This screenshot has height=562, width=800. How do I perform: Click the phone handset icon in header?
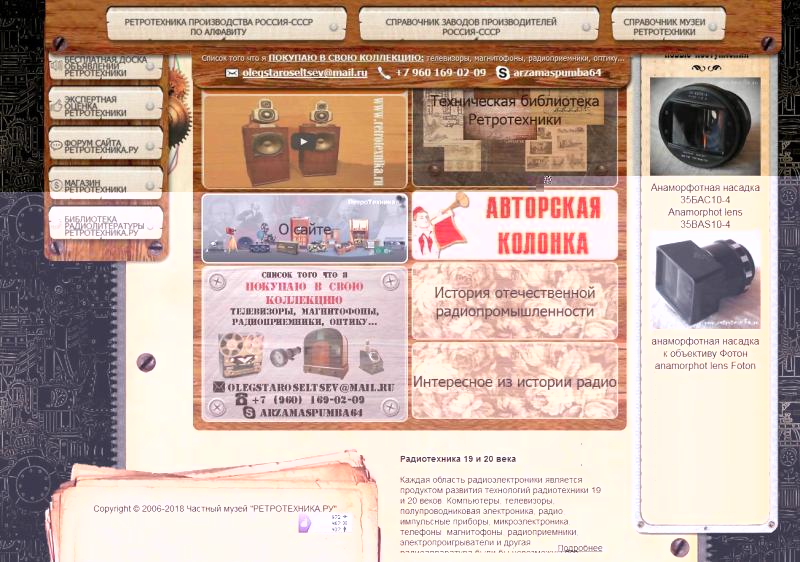[x=385, y=73]
